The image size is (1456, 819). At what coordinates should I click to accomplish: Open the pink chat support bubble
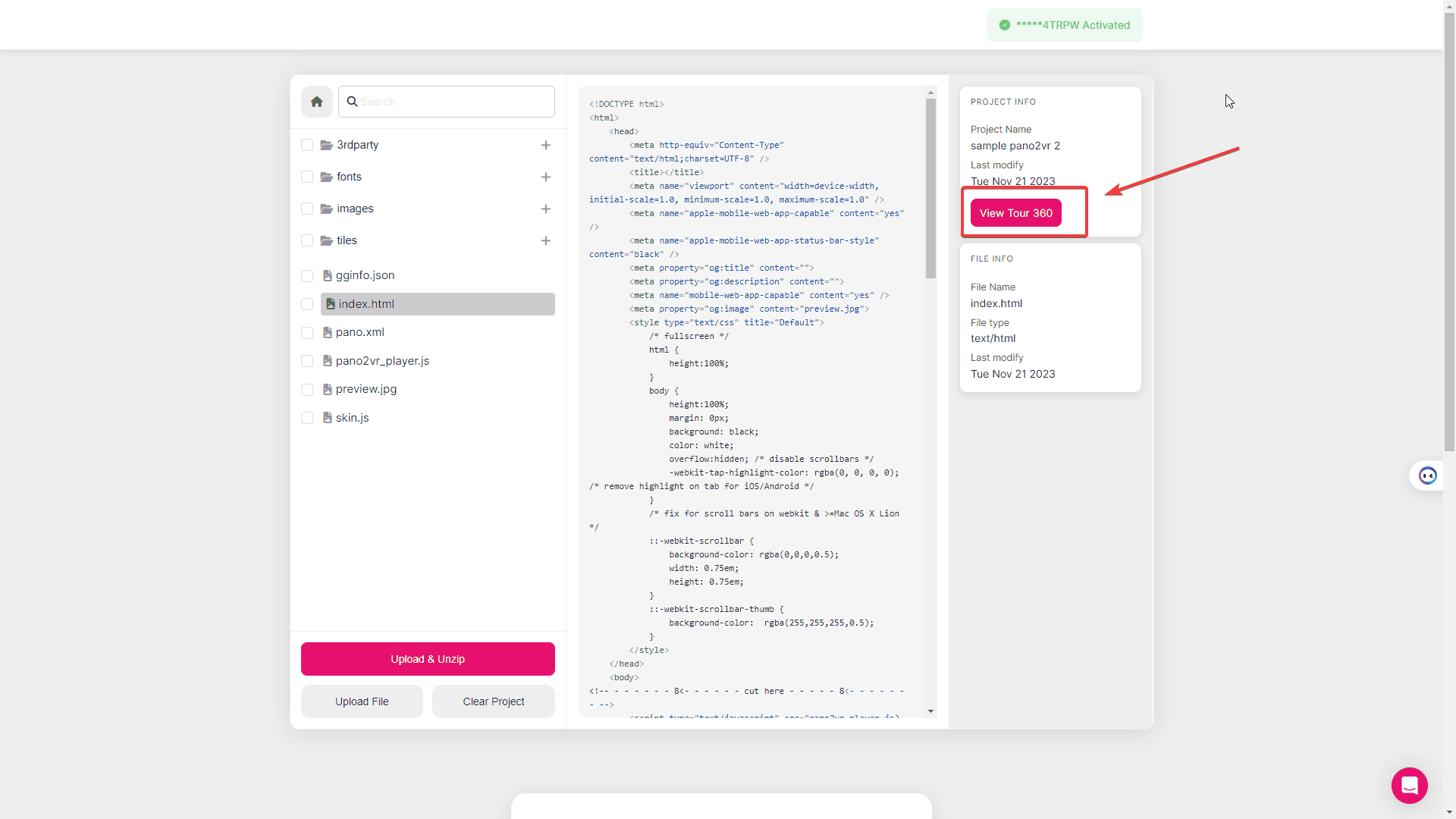[x=1410, y=786]
